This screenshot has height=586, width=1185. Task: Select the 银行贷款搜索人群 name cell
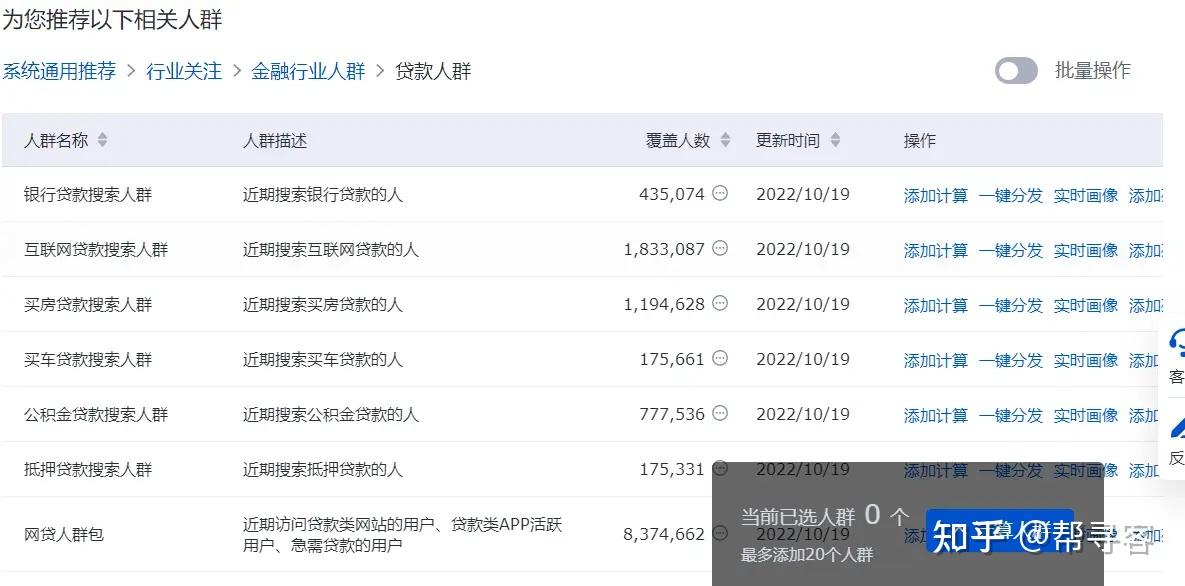pyautogui.click(x=88, y=195)
